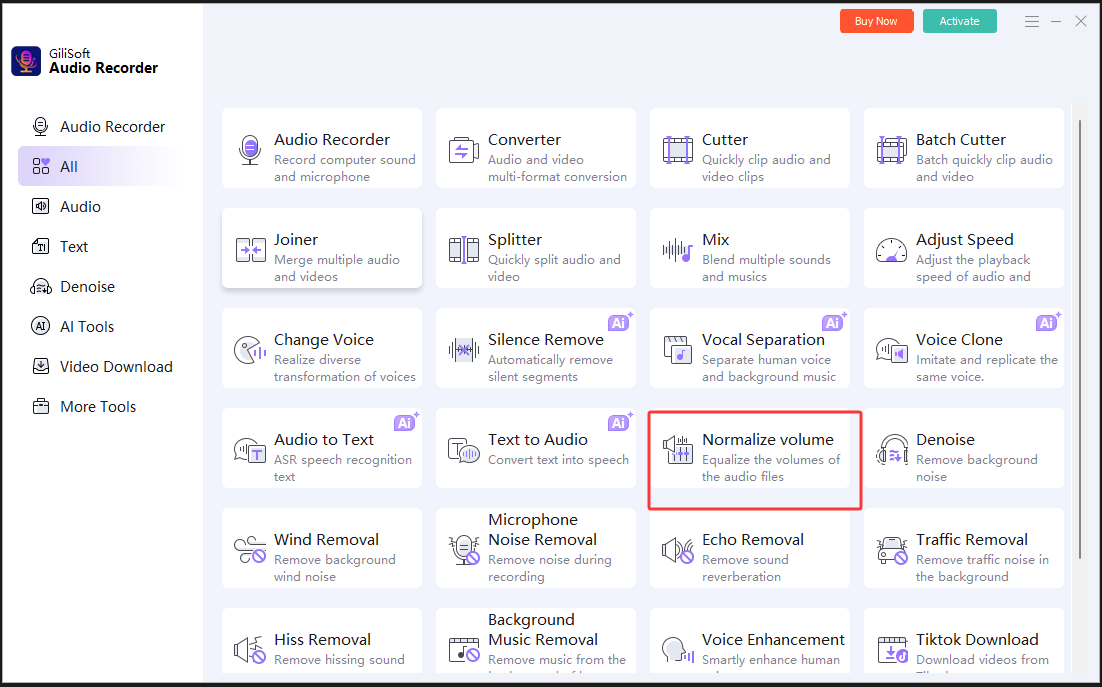The width and height of the screenshot is (1102, 687).
Task: Open the Audio Recorder card title
Action: [332, 140]
